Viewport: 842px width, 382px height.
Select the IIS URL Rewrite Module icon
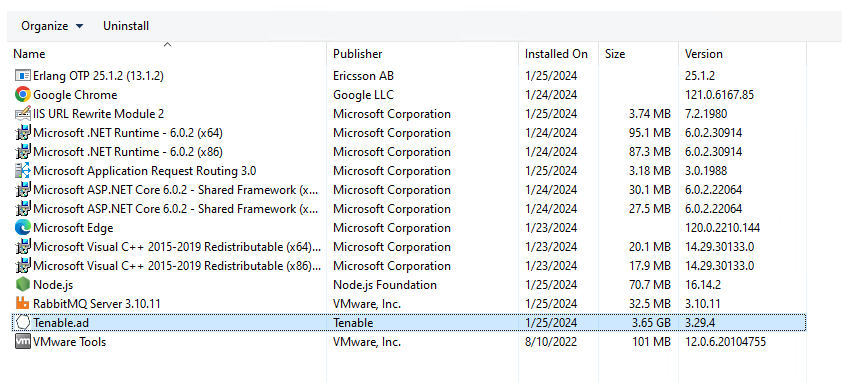(x=23, y=114)
